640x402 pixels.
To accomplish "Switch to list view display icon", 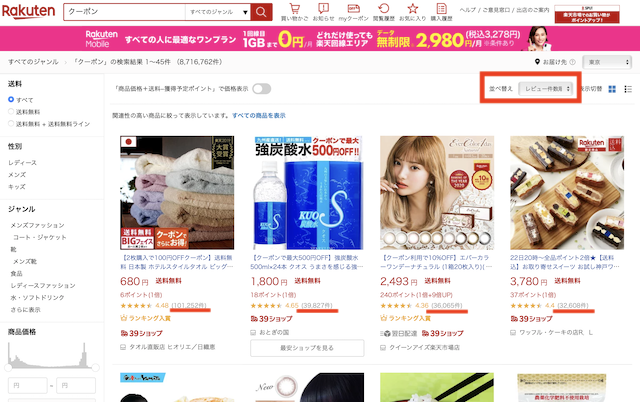I will pos(628,89).
